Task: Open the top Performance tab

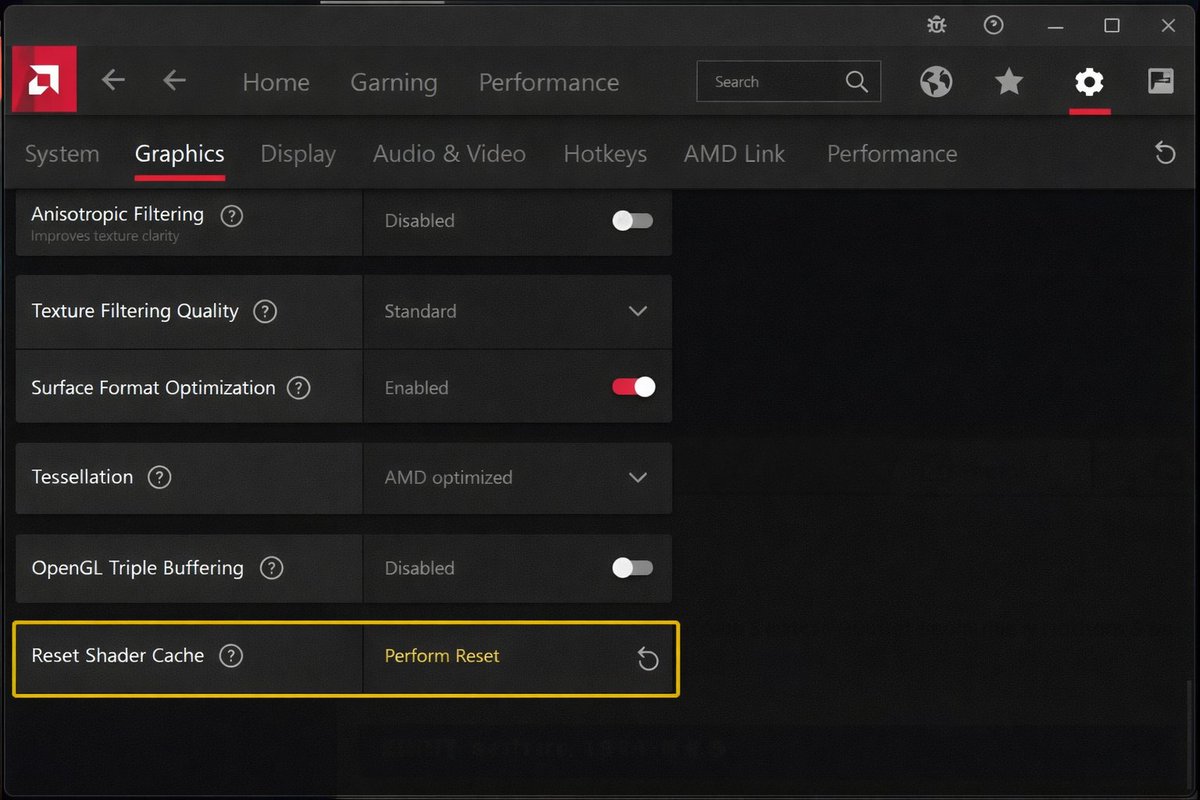Action: 549,82
